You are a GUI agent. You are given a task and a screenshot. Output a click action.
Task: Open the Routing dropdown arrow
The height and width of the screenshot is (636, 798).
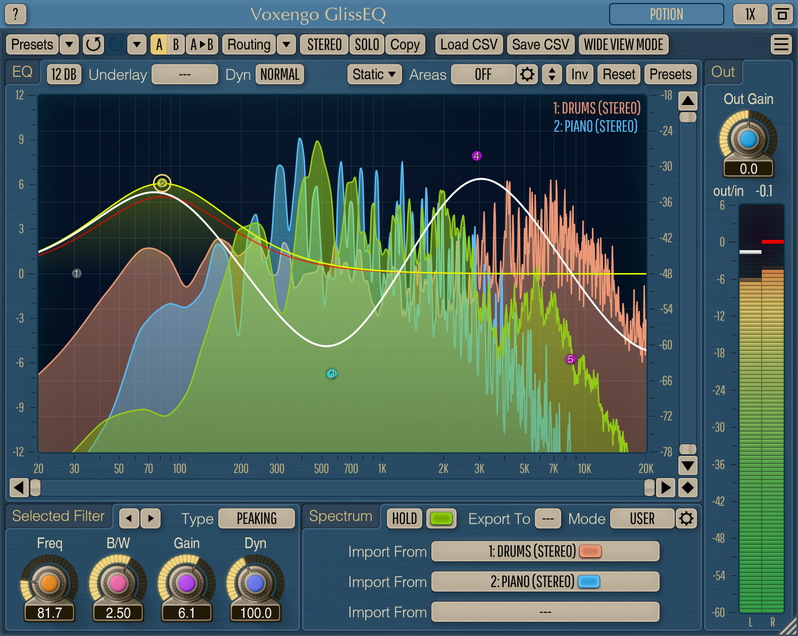coord(287,45)
